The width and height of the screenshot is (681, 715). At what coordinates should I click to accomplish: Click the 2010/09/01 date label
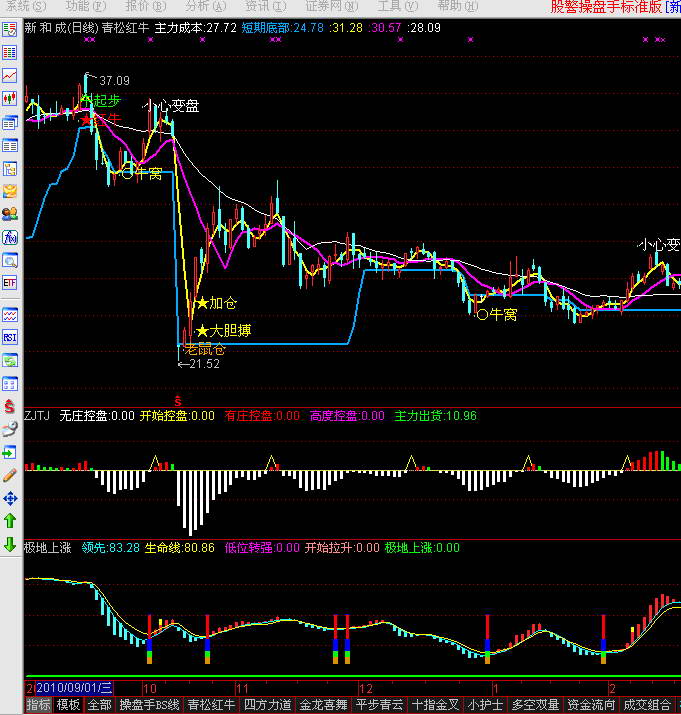(74, 688)
